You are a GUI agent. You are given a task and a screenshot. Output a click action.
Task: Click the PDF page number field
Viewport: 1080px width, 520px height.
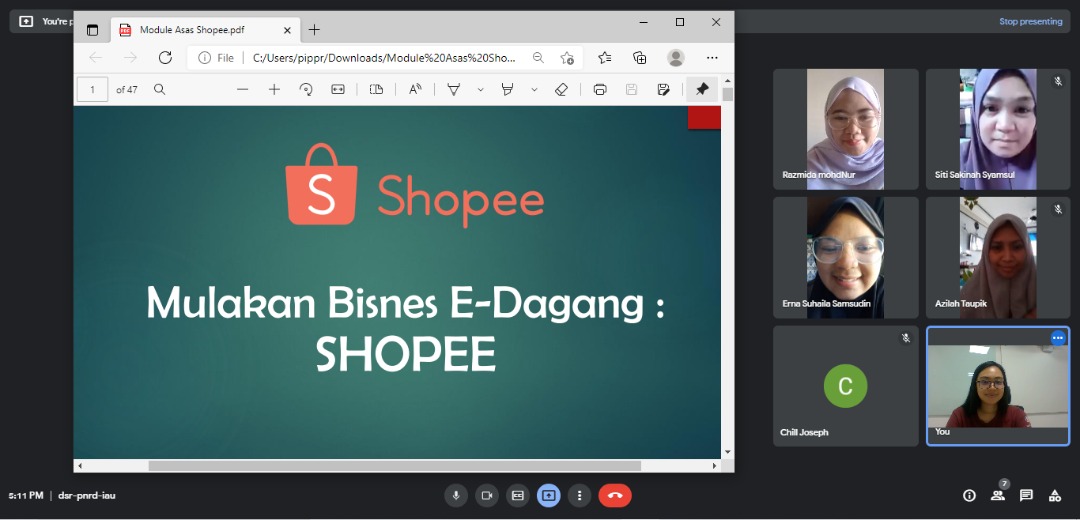(92, 90)
